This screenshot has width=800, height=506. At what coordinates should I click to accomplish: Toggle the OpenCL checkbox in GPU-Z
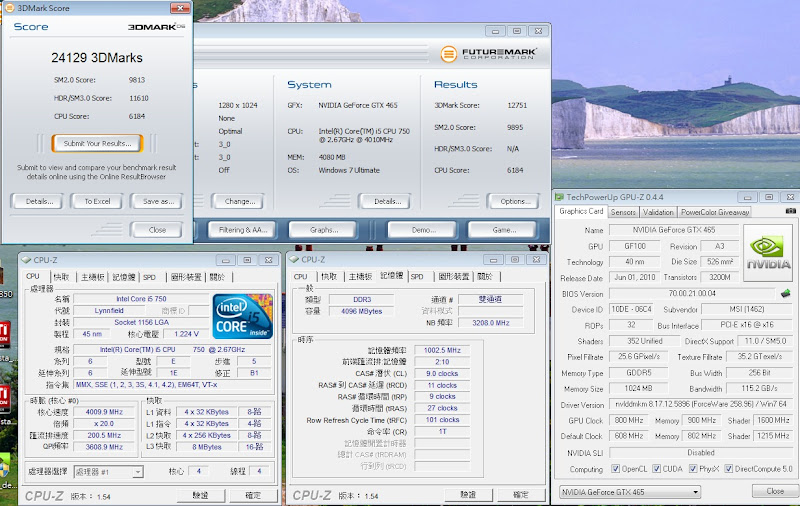[x=615, y=468]
